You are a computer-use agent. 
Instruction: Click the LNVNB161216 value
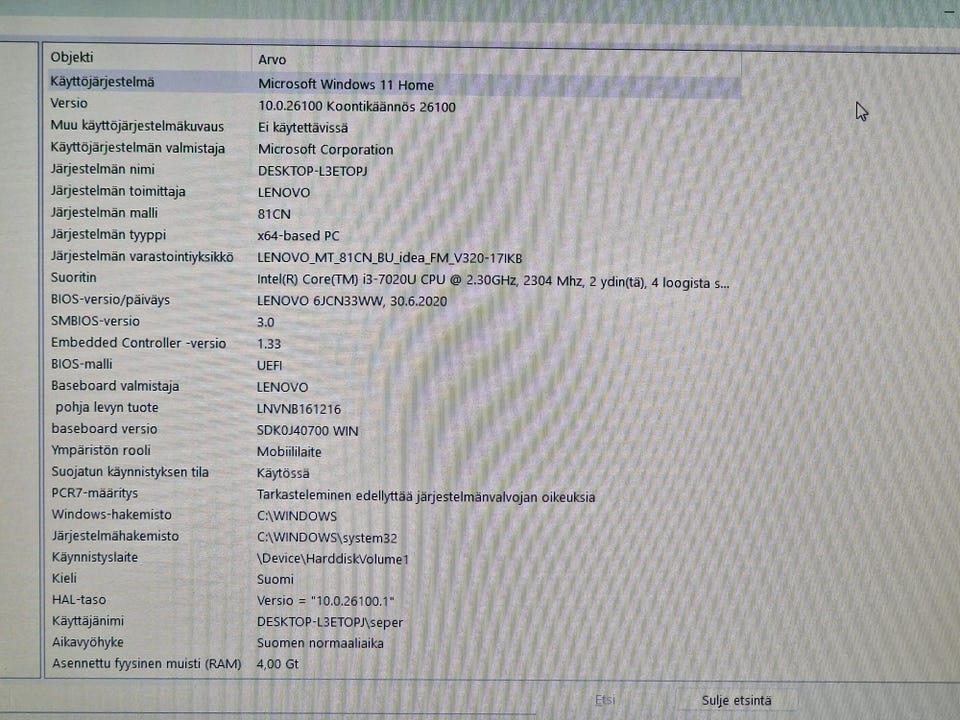pos(299,409)
